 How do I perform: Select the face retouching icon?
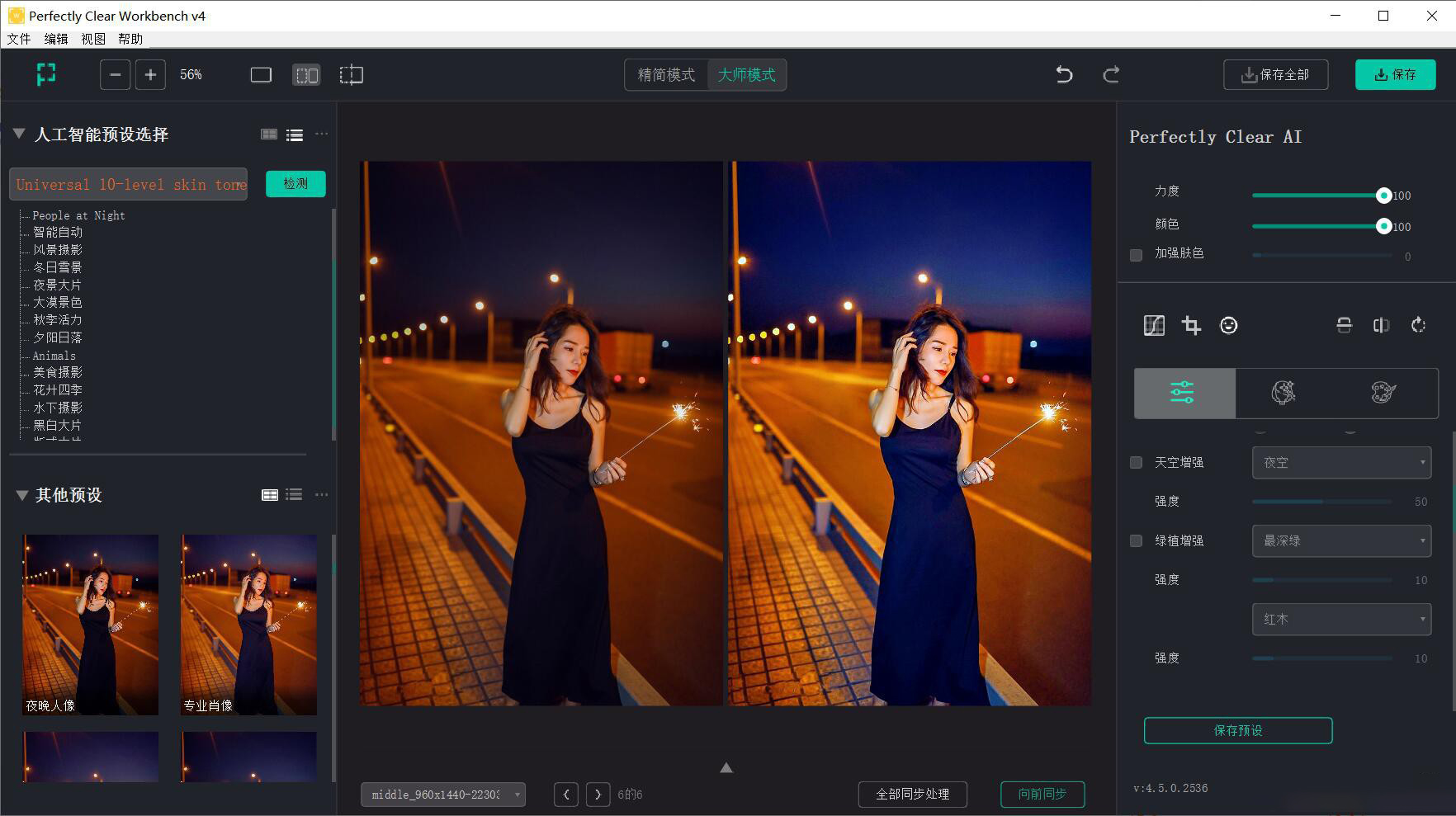[1228, 325]
